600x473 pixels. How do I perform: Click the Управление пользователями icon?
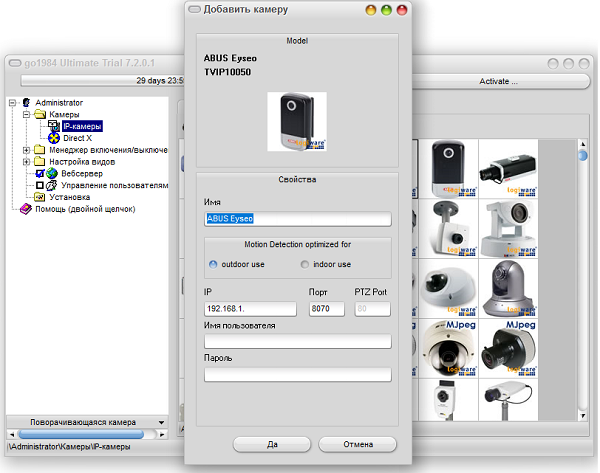pos(51,185)
